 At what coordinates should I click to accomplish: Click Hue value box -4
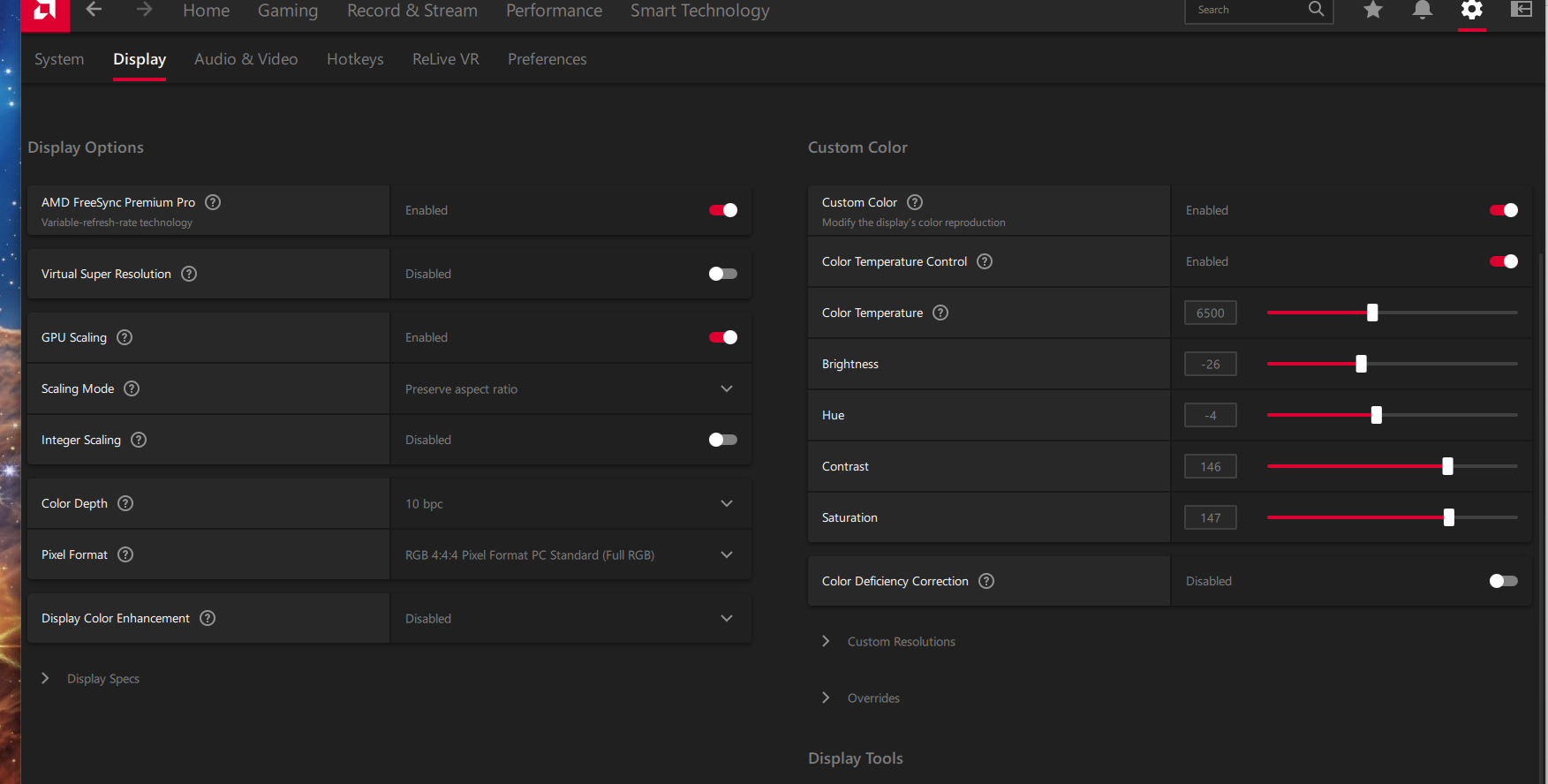tap(1211, 415)
